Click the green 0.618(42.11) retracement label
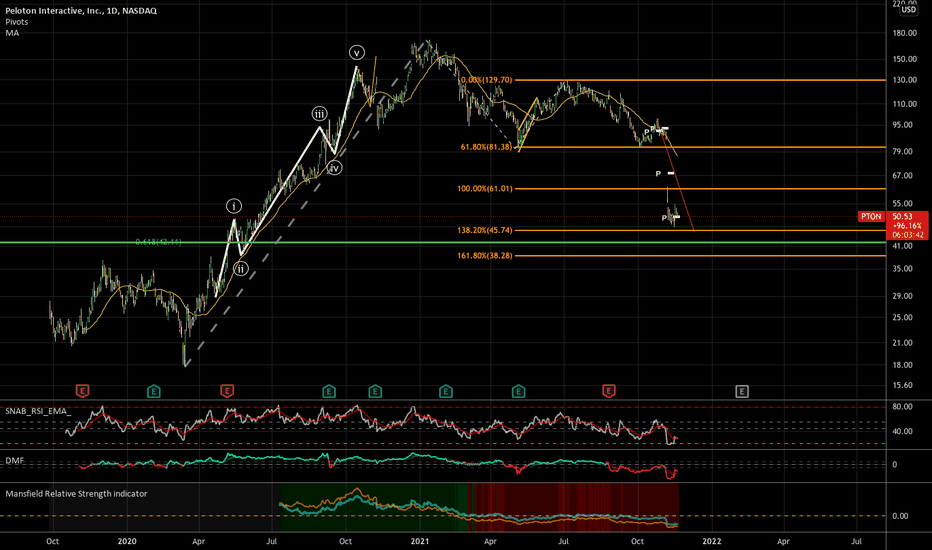Screen dimensions: 932x550 click(x=158, y=242)
